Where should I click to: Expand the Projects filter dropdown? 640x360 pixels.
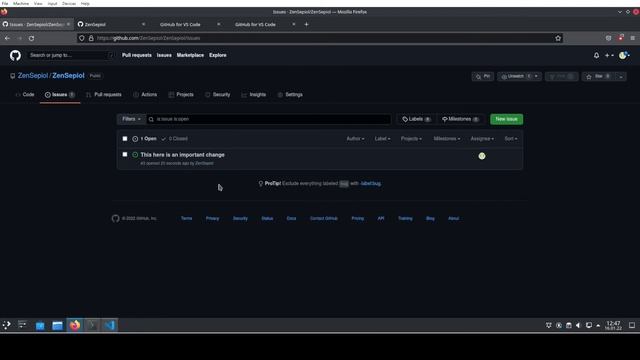click(411, 139)
